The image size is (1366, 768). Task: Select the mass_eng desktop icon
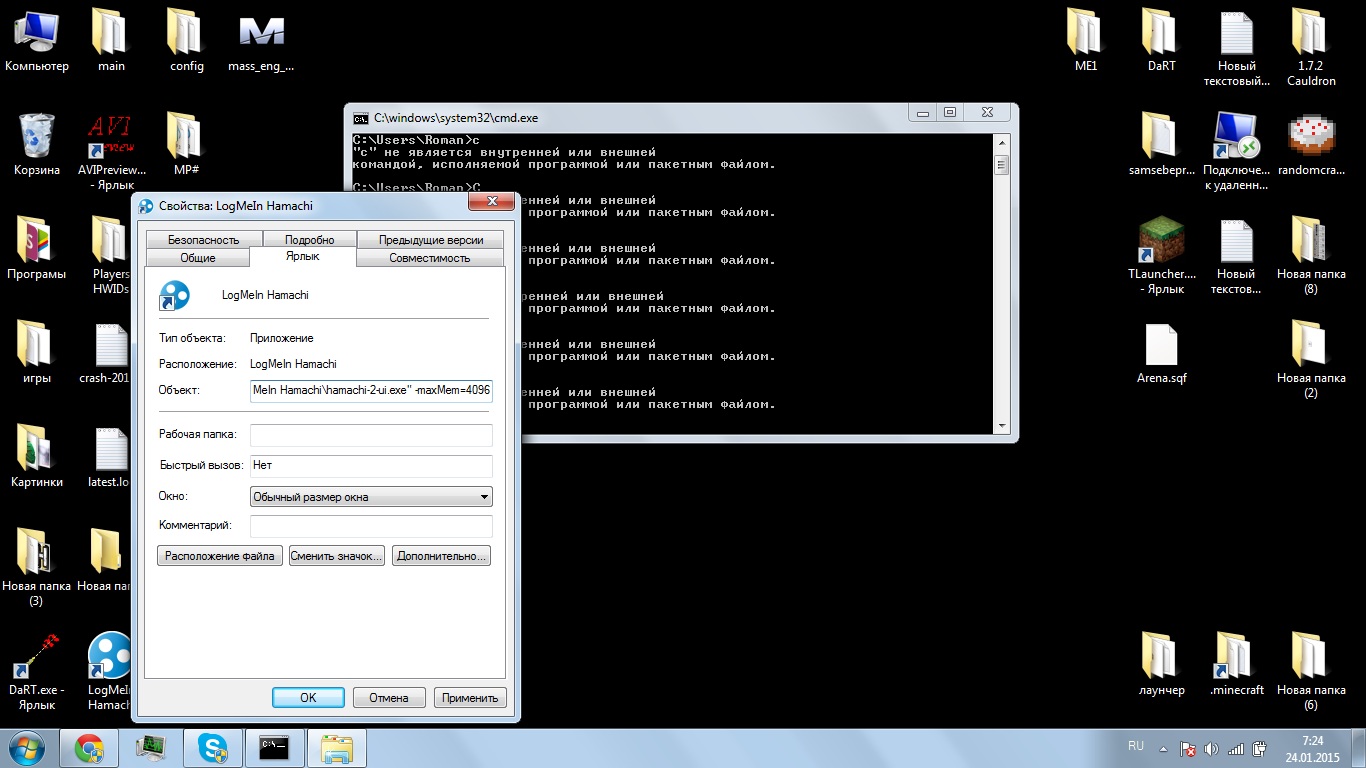[x=262, y=40]
